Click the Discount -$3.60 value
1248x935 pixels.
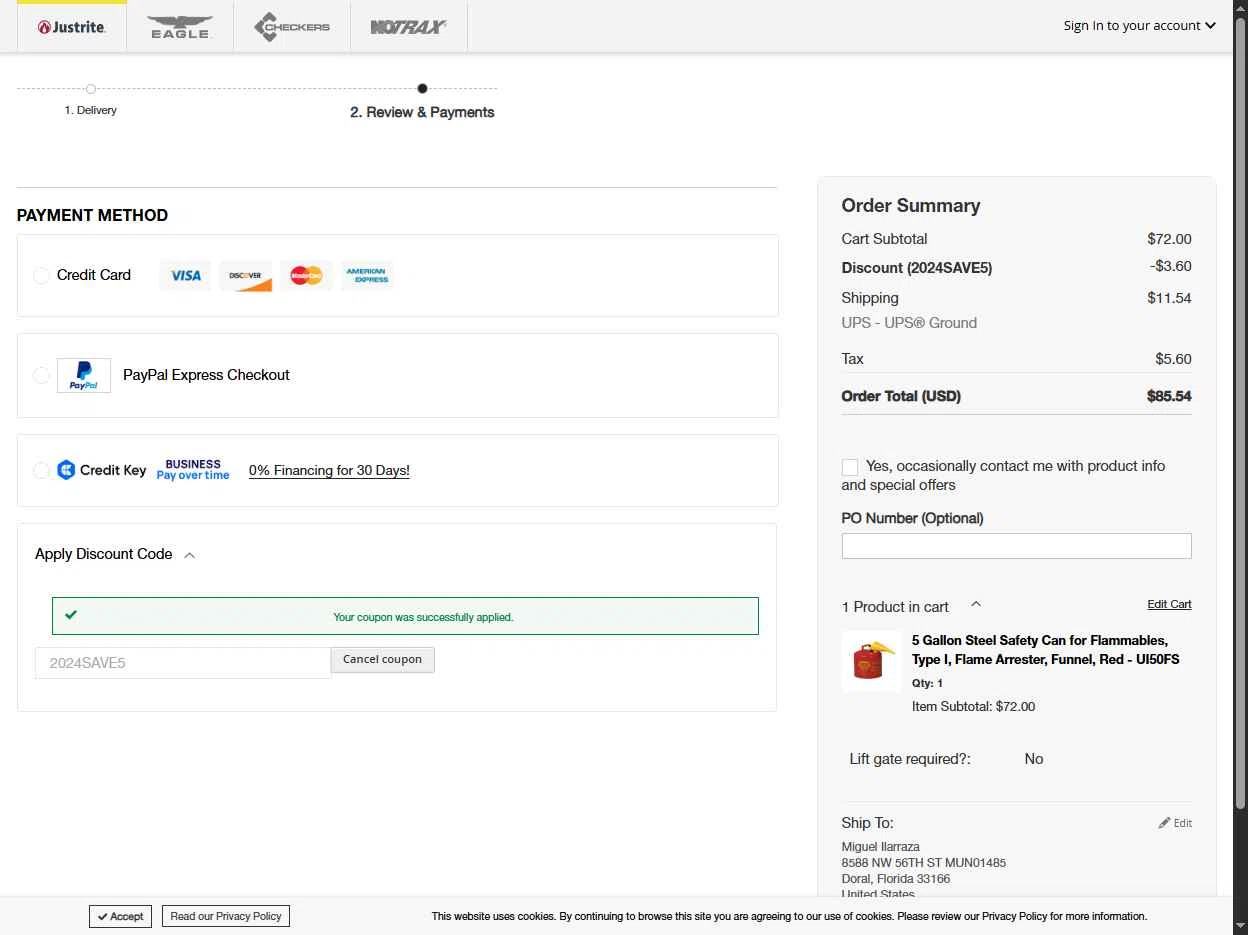(x=1170, y=266)
